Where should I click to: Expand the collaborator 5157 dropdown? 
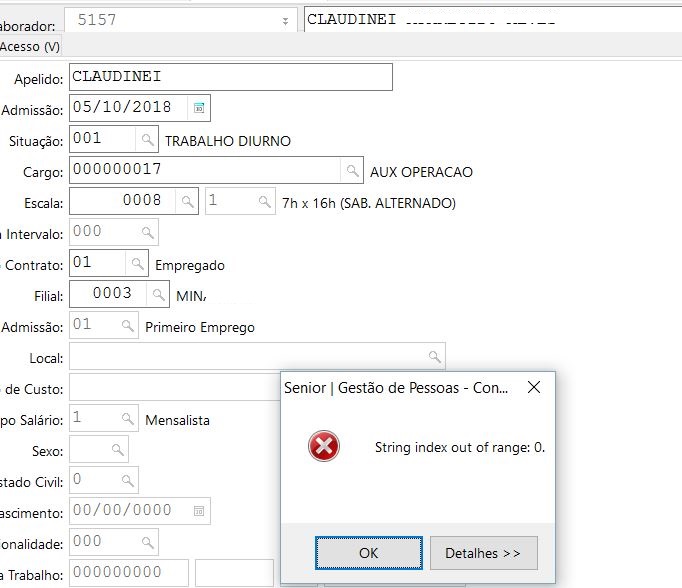[x=285, y=21]
